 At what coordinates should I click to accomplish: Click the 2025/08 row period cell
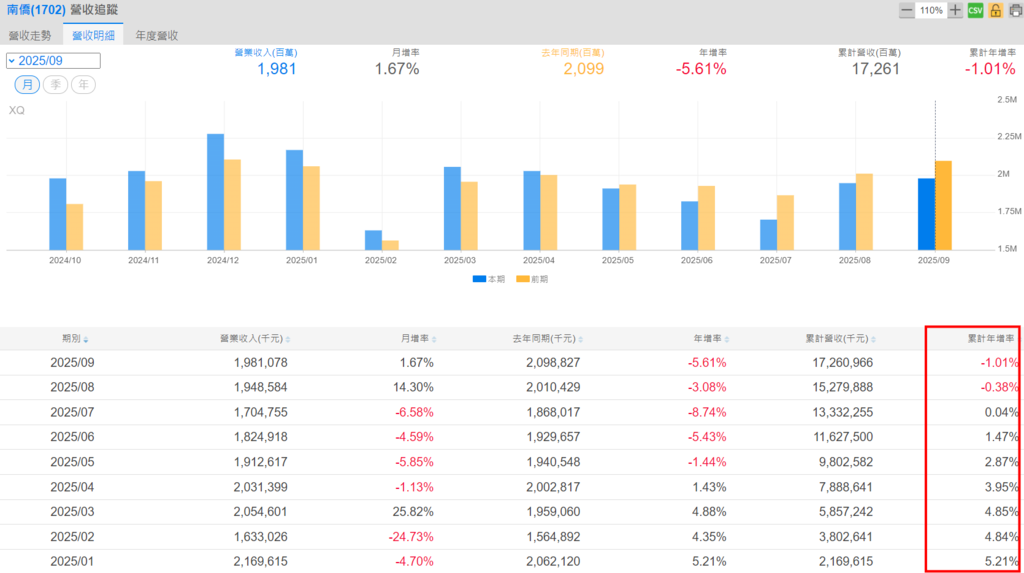[x=72, y=387]
